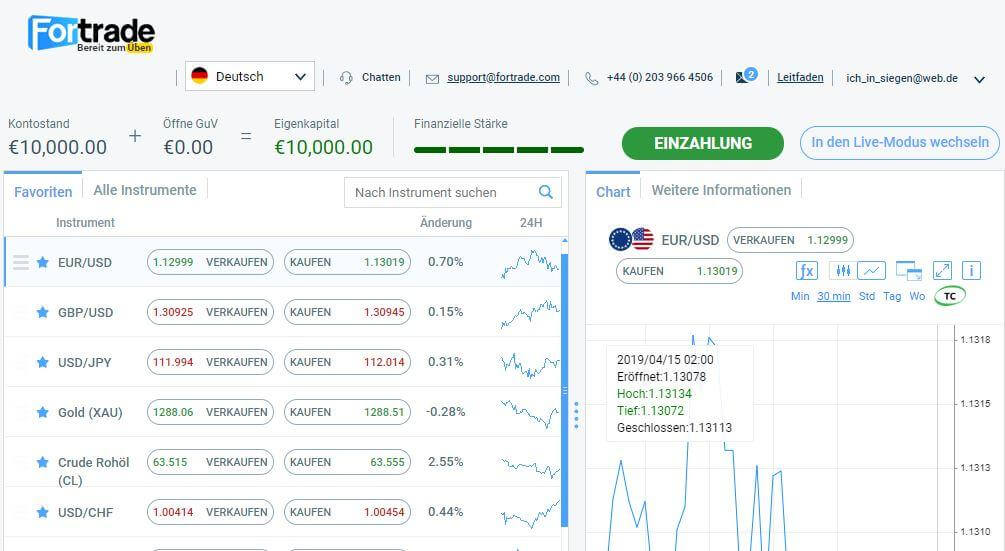Screen dimensions: 1005x551
Task: Select the Min timeframe
Action: [x=800, y=296]
